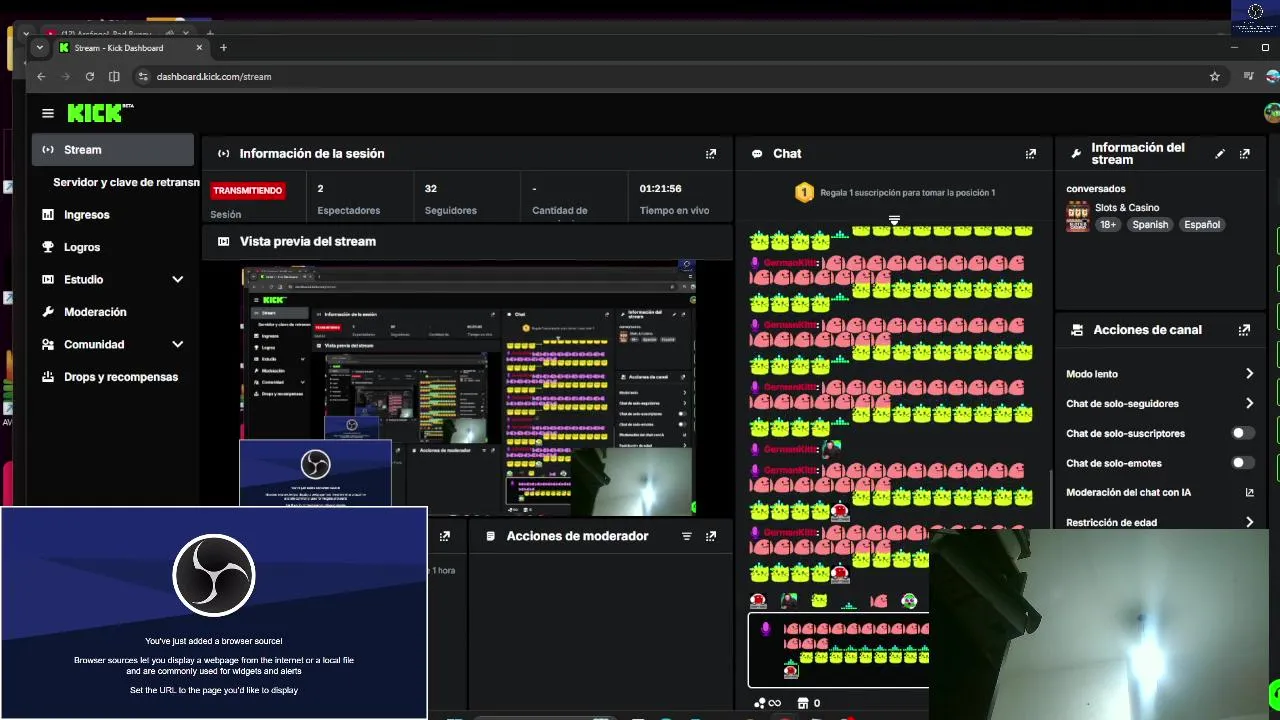Open the hamburger menu beside the Kick logo
The width and height of the screenshot is (1280, 720).
click(47, 113)
